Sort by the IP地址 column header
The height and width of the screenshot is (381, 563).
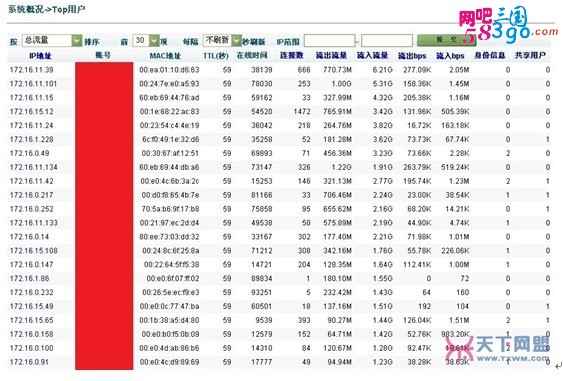40,56
